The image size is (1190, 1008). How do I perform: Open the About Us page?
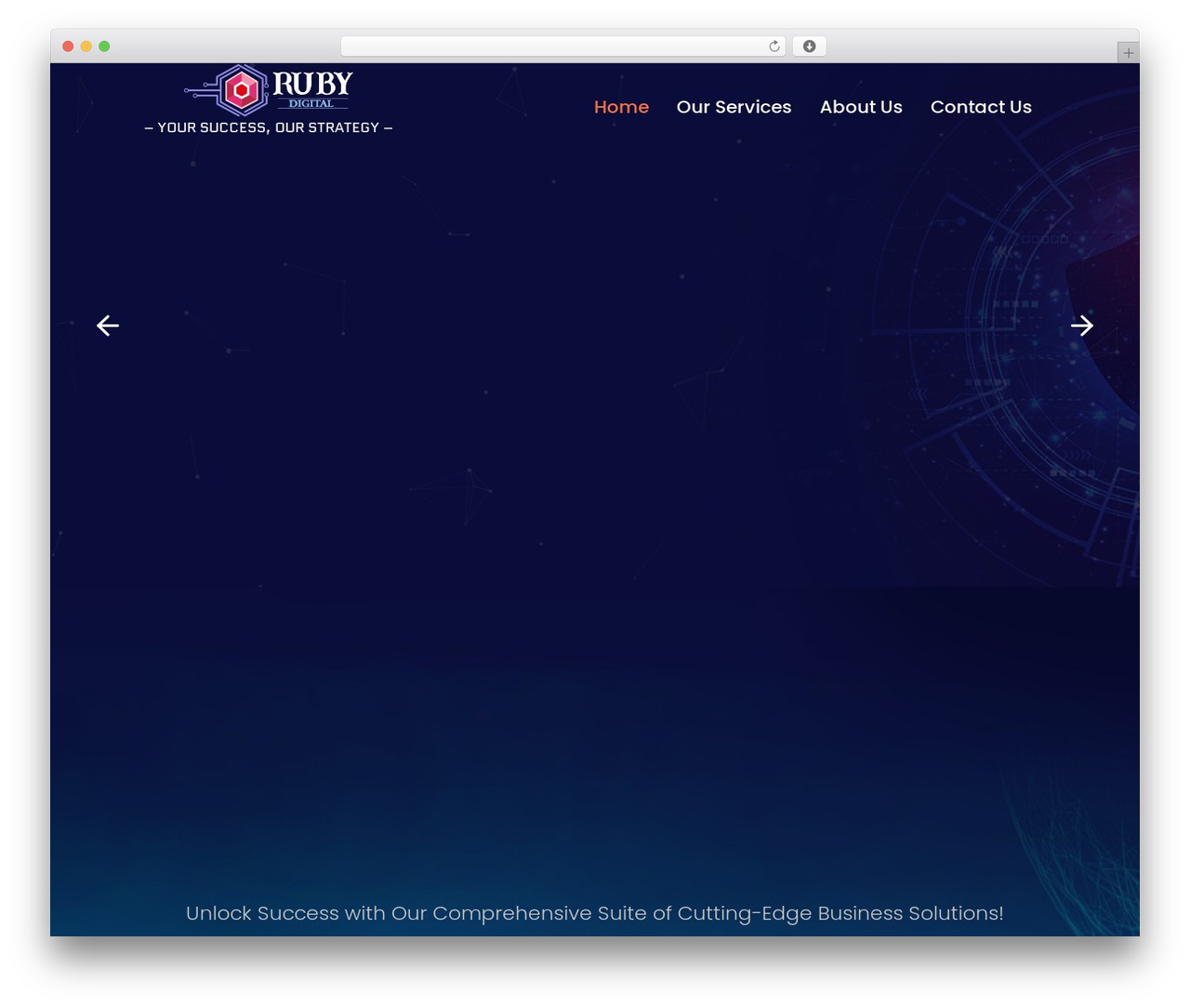[x=861, y=107]
